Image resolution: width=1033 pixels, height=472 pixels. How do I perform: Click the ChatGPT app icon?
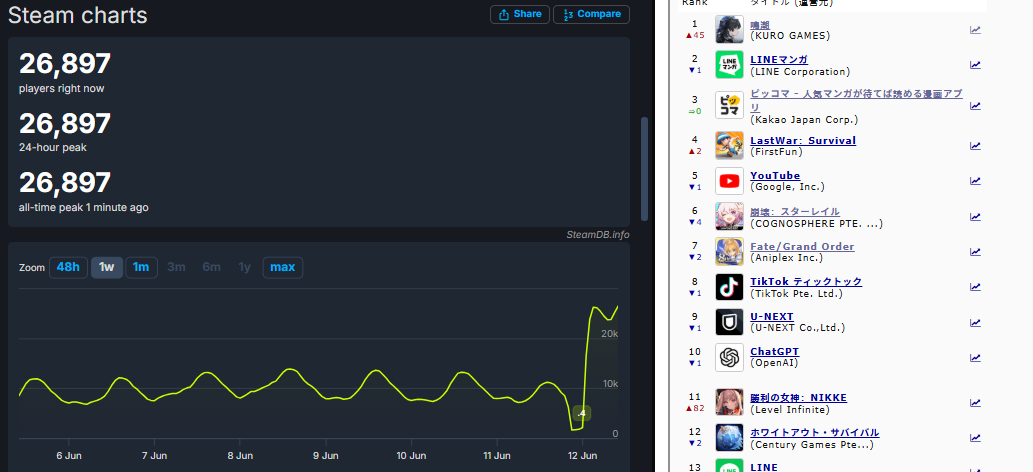(729, 357)
